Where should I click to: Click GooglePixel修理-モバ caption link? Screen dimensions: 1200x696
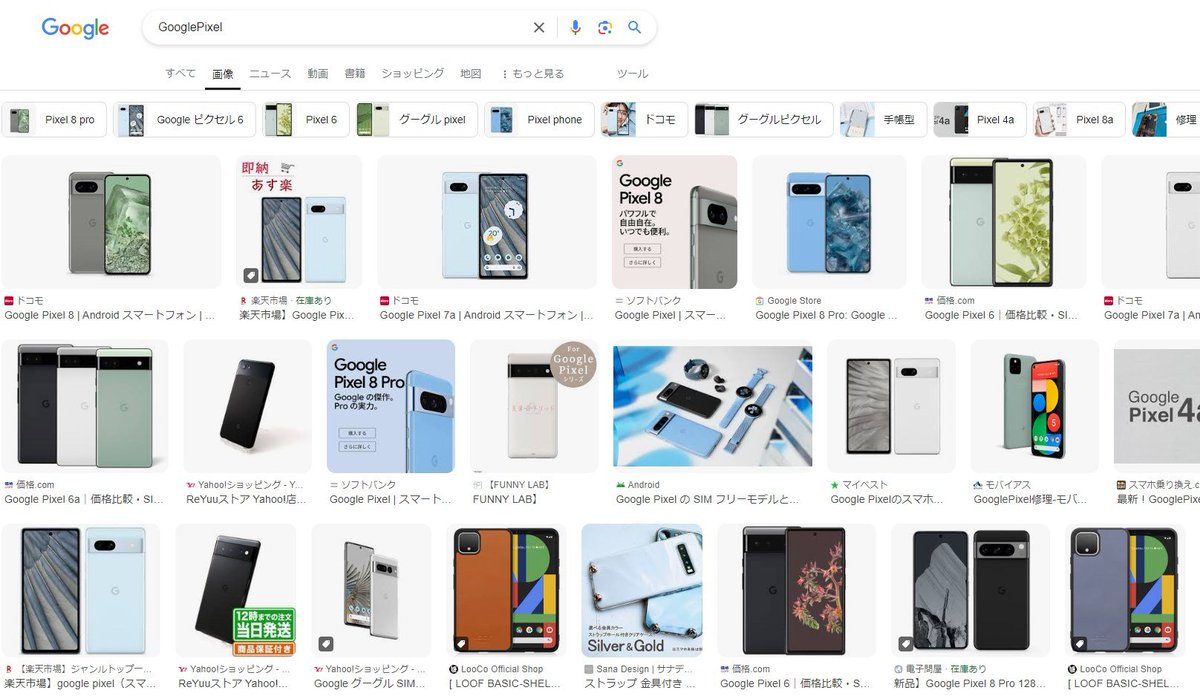(x=1029, y=499)
